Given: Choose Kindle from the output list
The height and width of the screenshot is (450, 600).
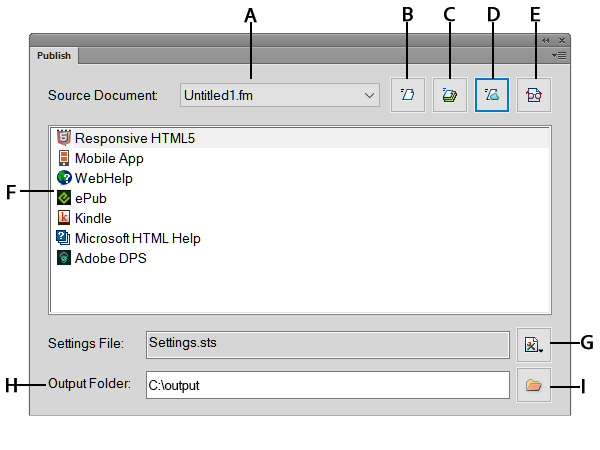Looking at the screenshot, I should (93, 218).
